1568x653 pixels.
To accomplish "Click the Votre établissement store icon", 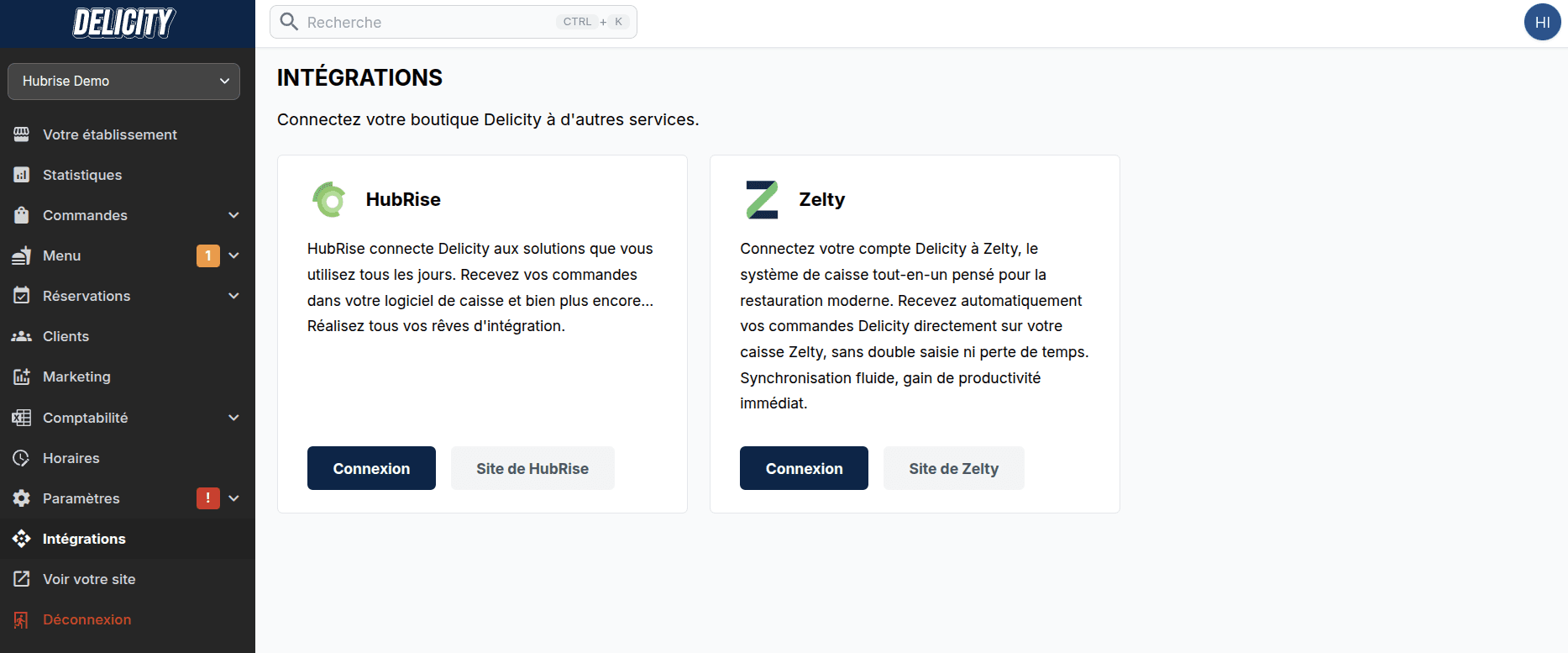I will click(22, 134).
